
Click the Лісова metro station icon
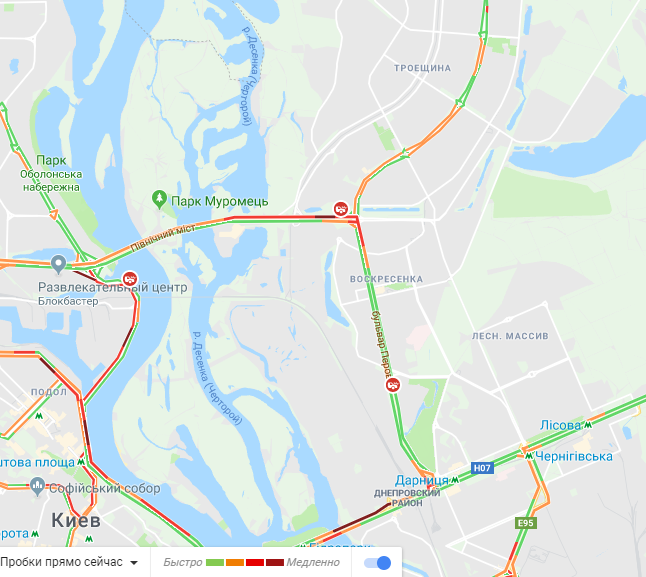click(588, 425)
